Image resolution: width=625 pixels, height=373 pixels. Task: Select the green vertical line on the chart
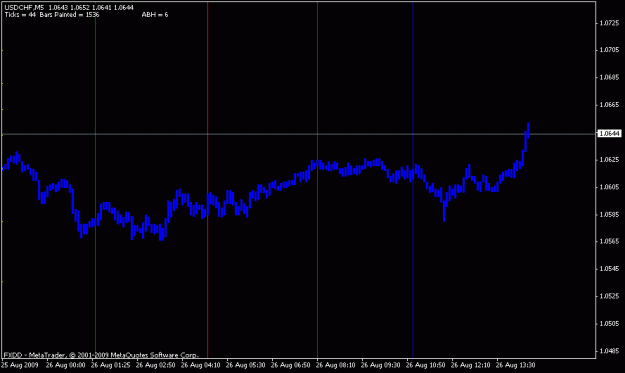(x=95, y=179)
